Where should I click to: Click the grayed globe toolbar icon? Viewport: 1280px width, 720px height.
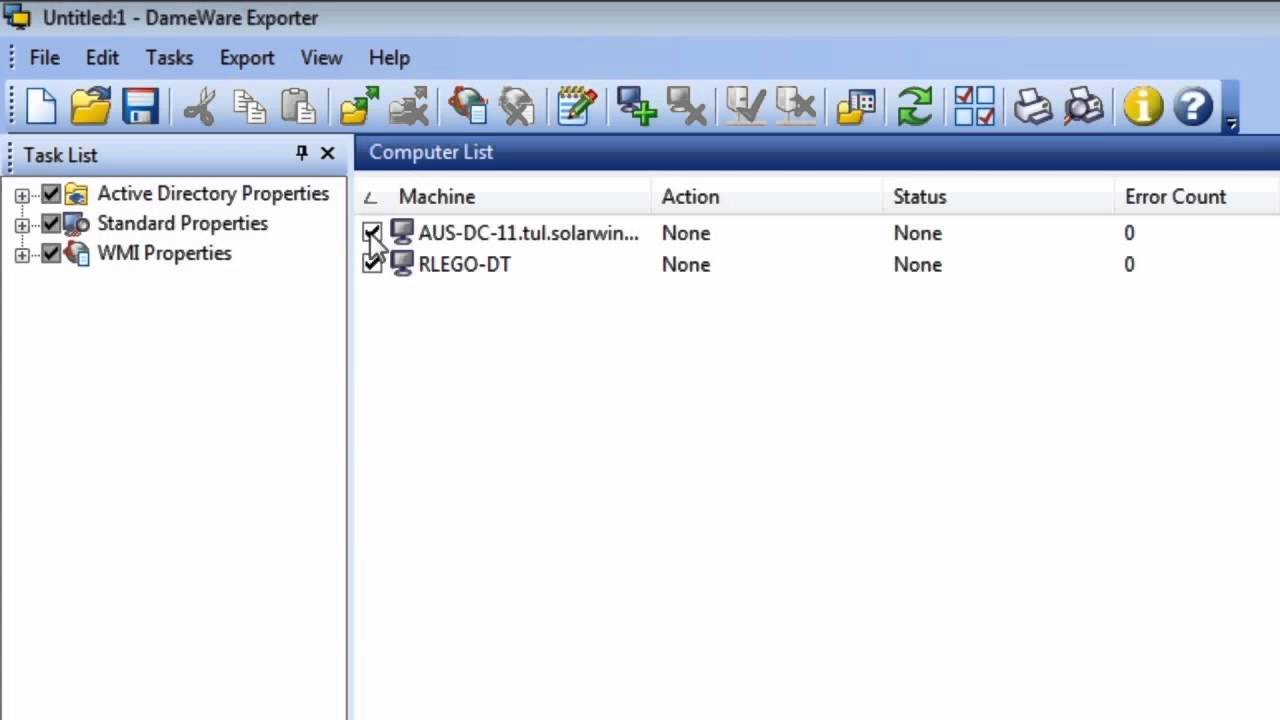click(517, 105)
